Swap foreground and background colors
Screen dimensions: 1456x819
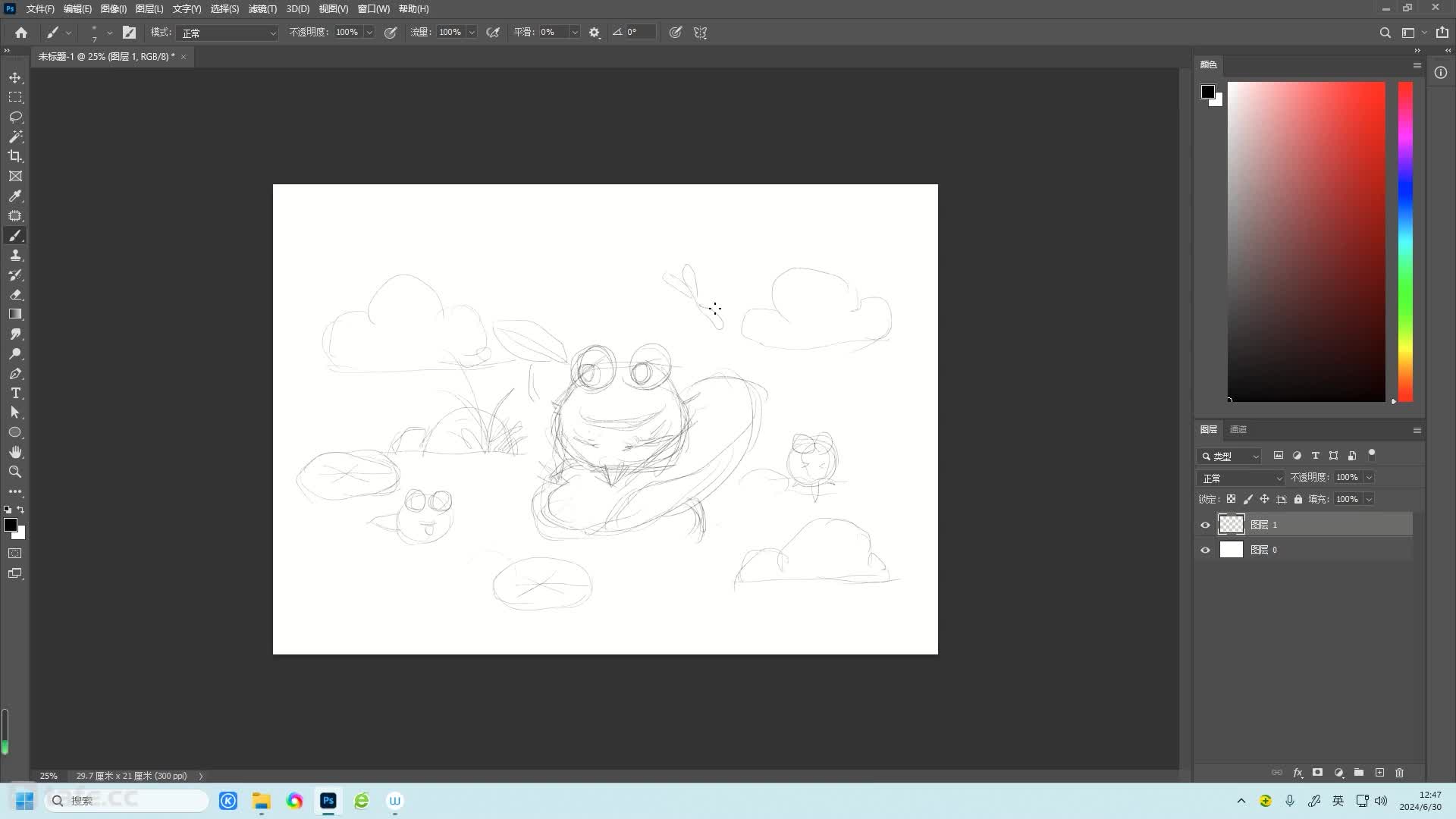point(21,510)
